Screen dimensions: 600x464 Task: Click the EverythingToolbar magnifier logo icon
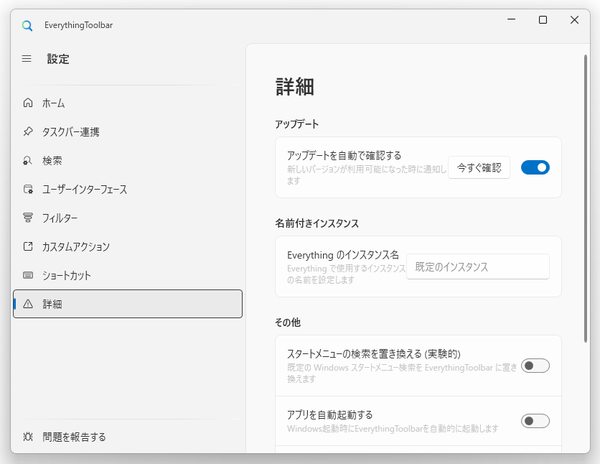(27, 26)
